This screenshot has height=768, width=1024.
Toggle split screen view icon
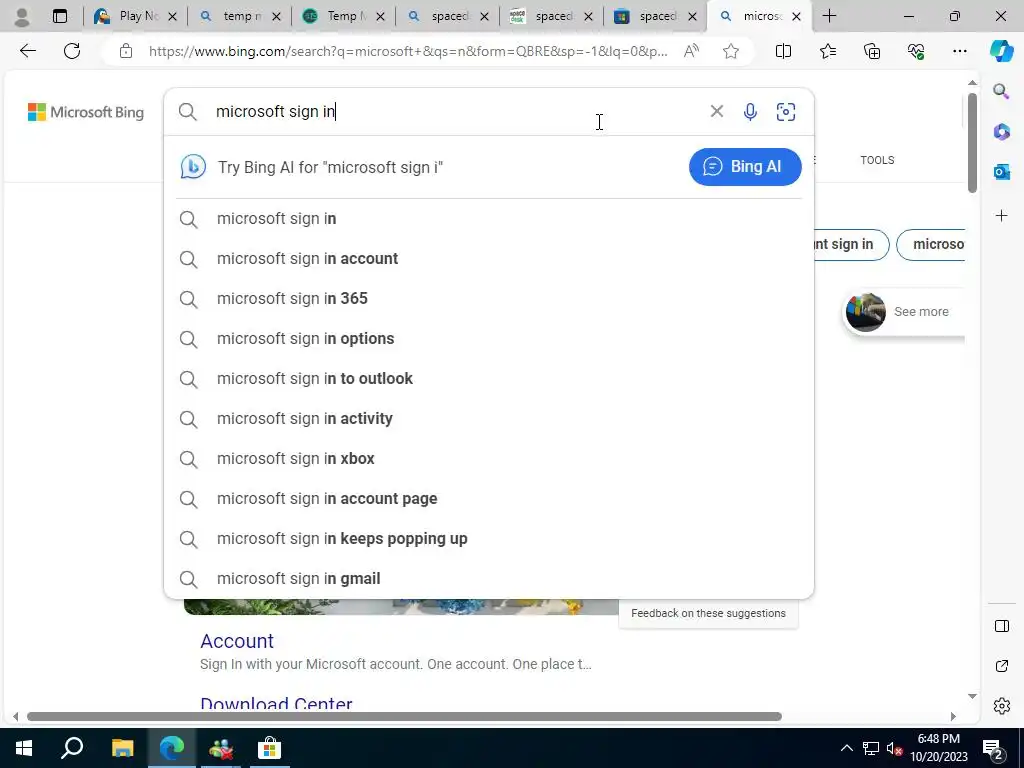click(x=783, y=51)
